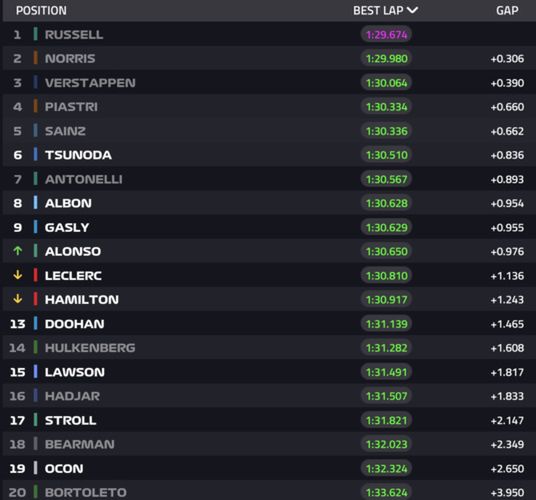Viewport: 536px width, 500px height.
Task: Sort by the Gap column header
Action: [x=507, y=11]
